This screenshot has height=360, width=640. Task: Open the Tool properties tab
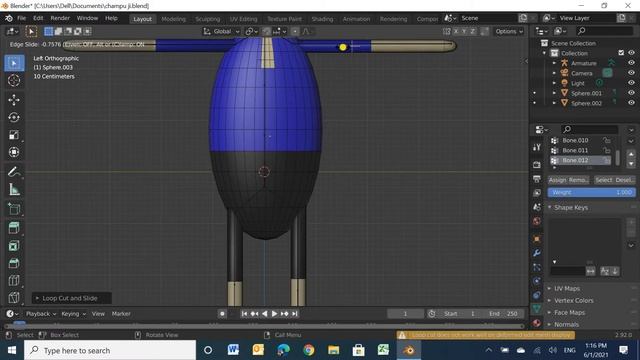[x=537, y=147]
